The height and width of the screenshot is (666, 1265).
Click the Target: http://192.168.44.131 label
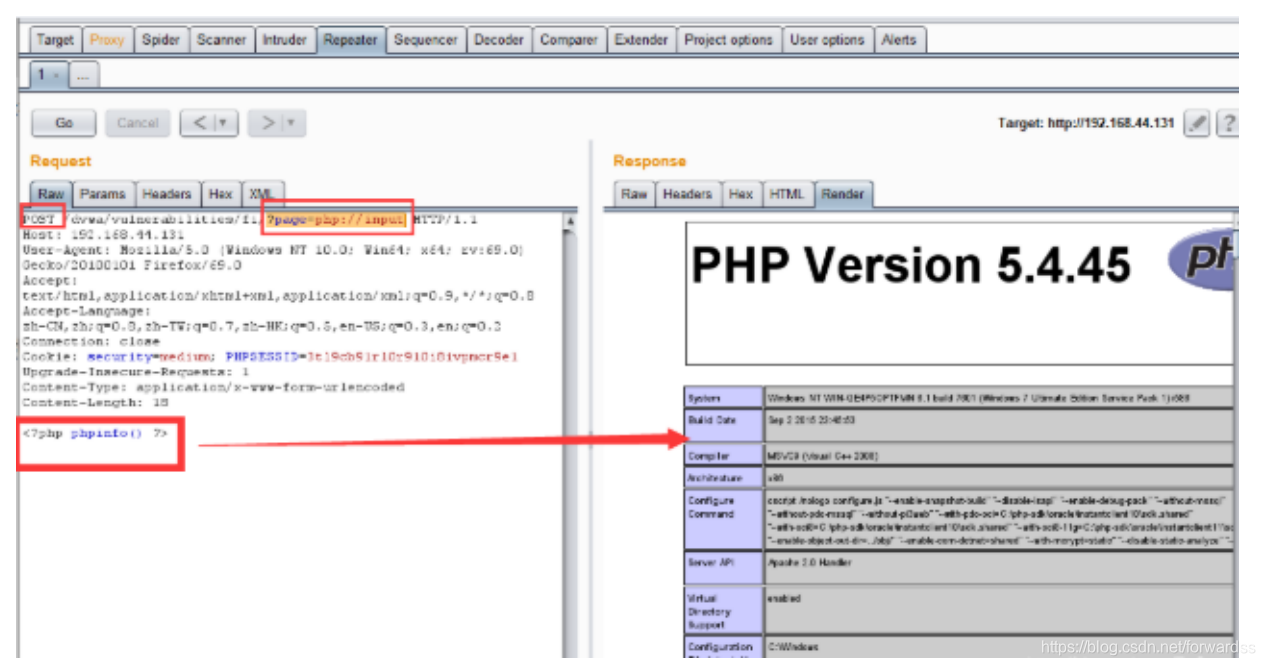[1086, 123]
